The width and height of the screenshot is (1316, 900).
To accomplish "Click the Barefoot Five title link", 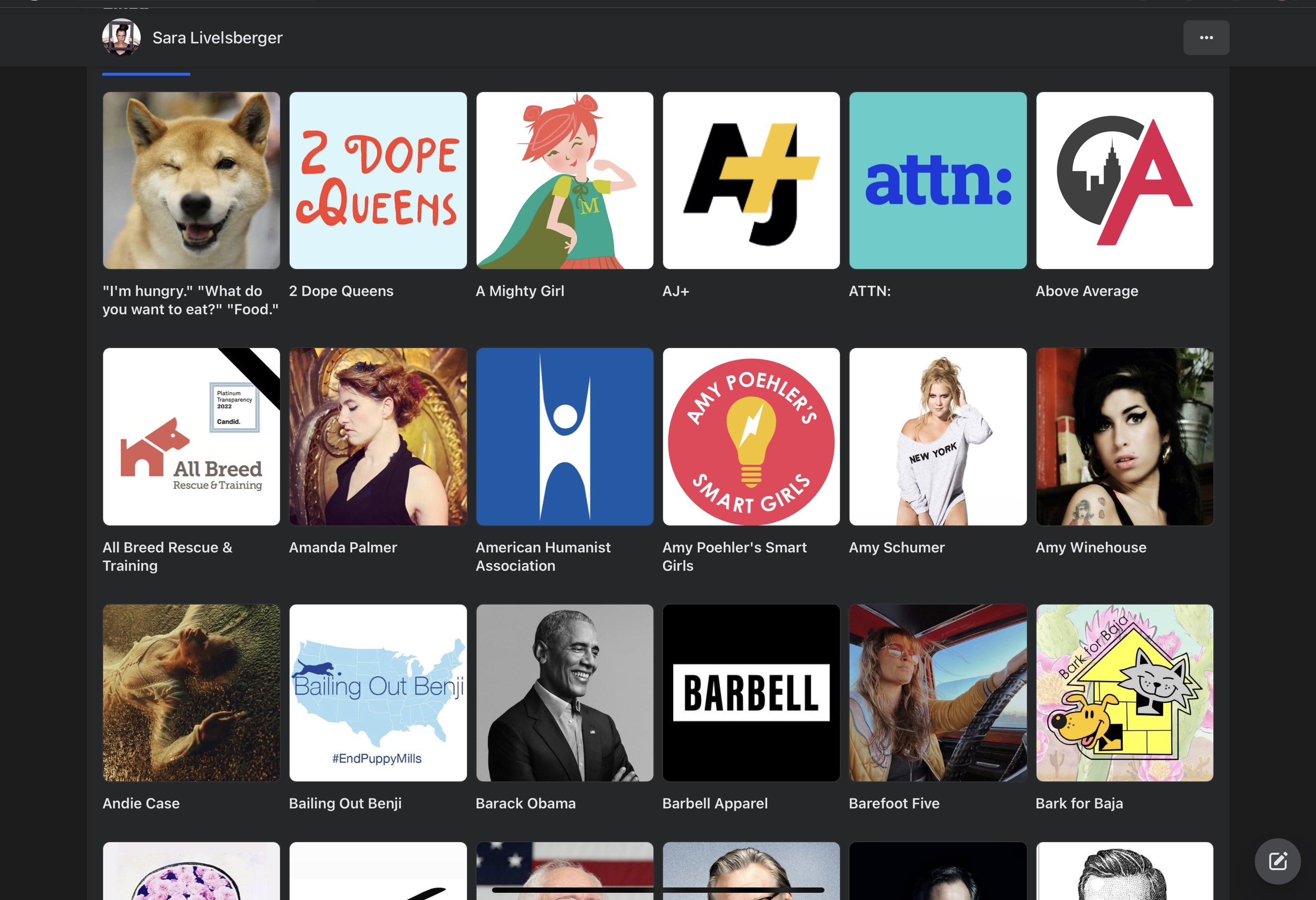I will [x=894, y=803].
